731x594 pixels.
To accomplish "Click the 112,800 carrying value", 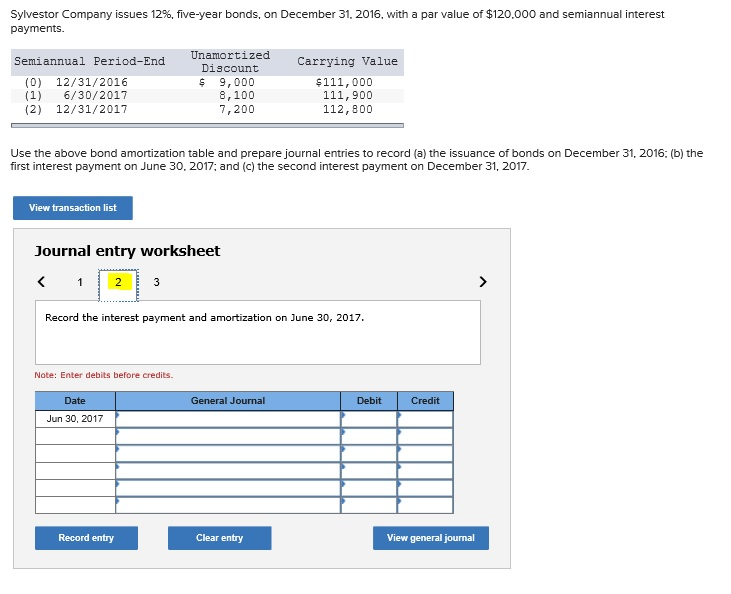I will tap(348, 110).
